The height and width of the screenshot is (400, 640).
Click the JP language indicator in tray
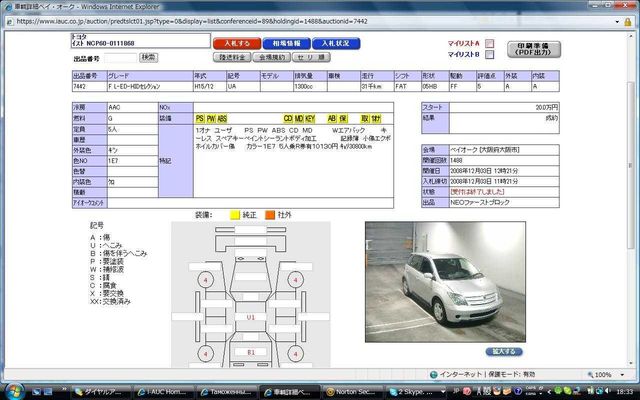(x=456, y=391)
